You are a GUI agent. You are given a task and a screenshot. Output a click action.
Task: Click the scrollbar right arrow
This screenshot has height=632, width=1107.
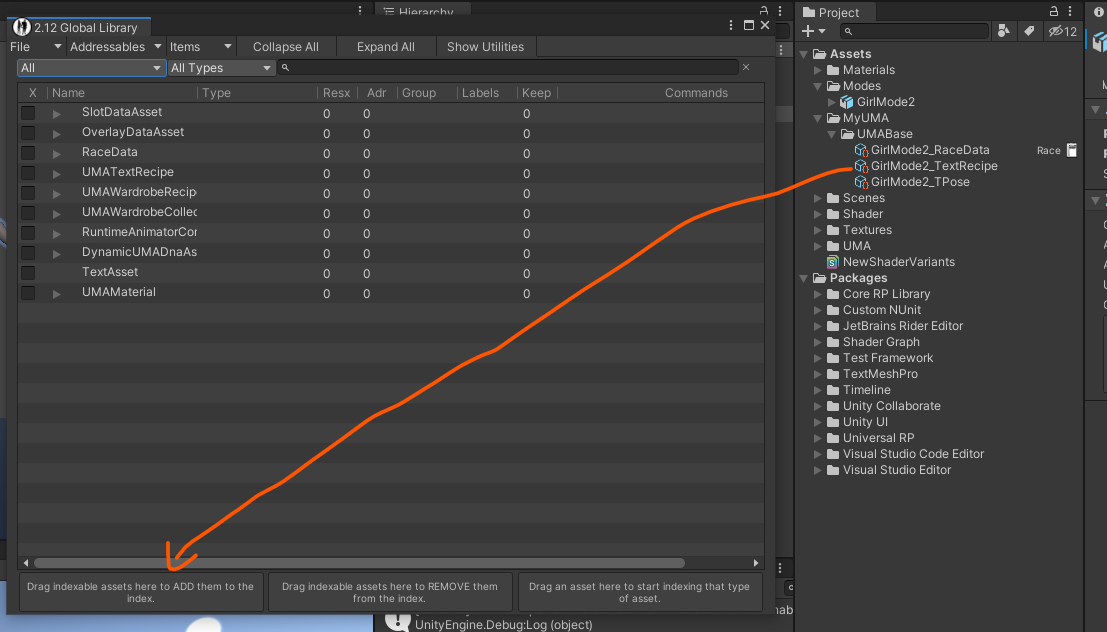click(756, 563)
